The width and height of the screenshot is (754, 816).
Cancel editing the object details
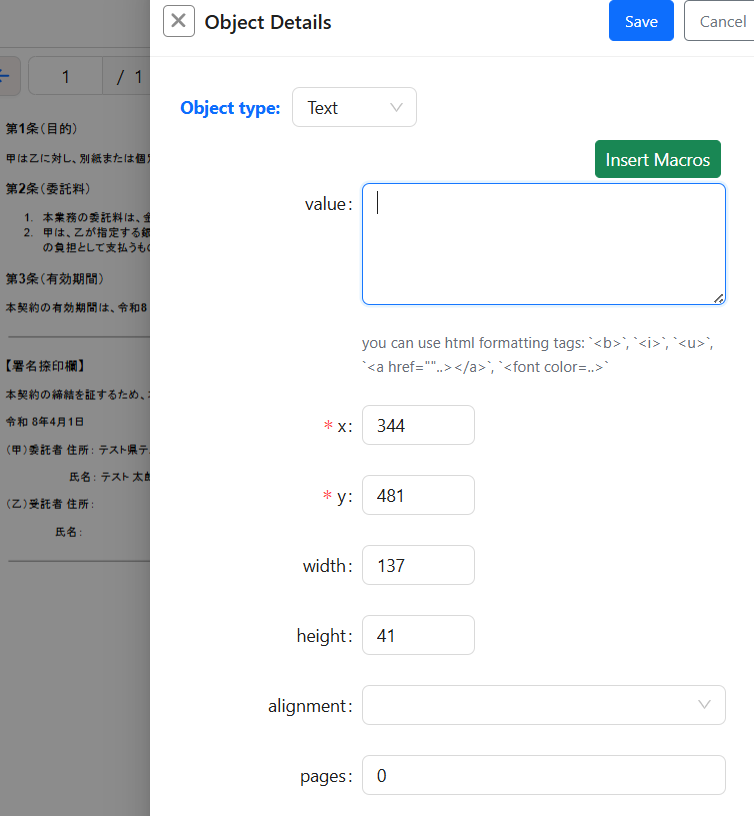[720, 21]
